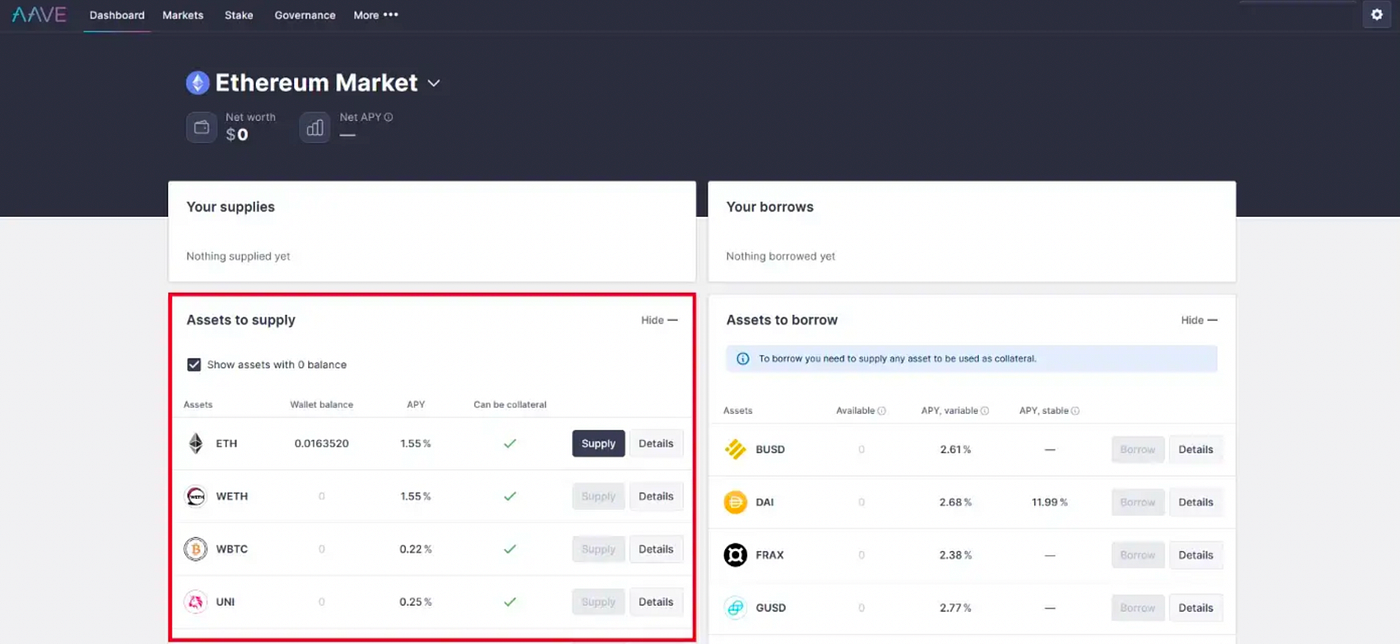Click the Supply button for WBTC

598,549
